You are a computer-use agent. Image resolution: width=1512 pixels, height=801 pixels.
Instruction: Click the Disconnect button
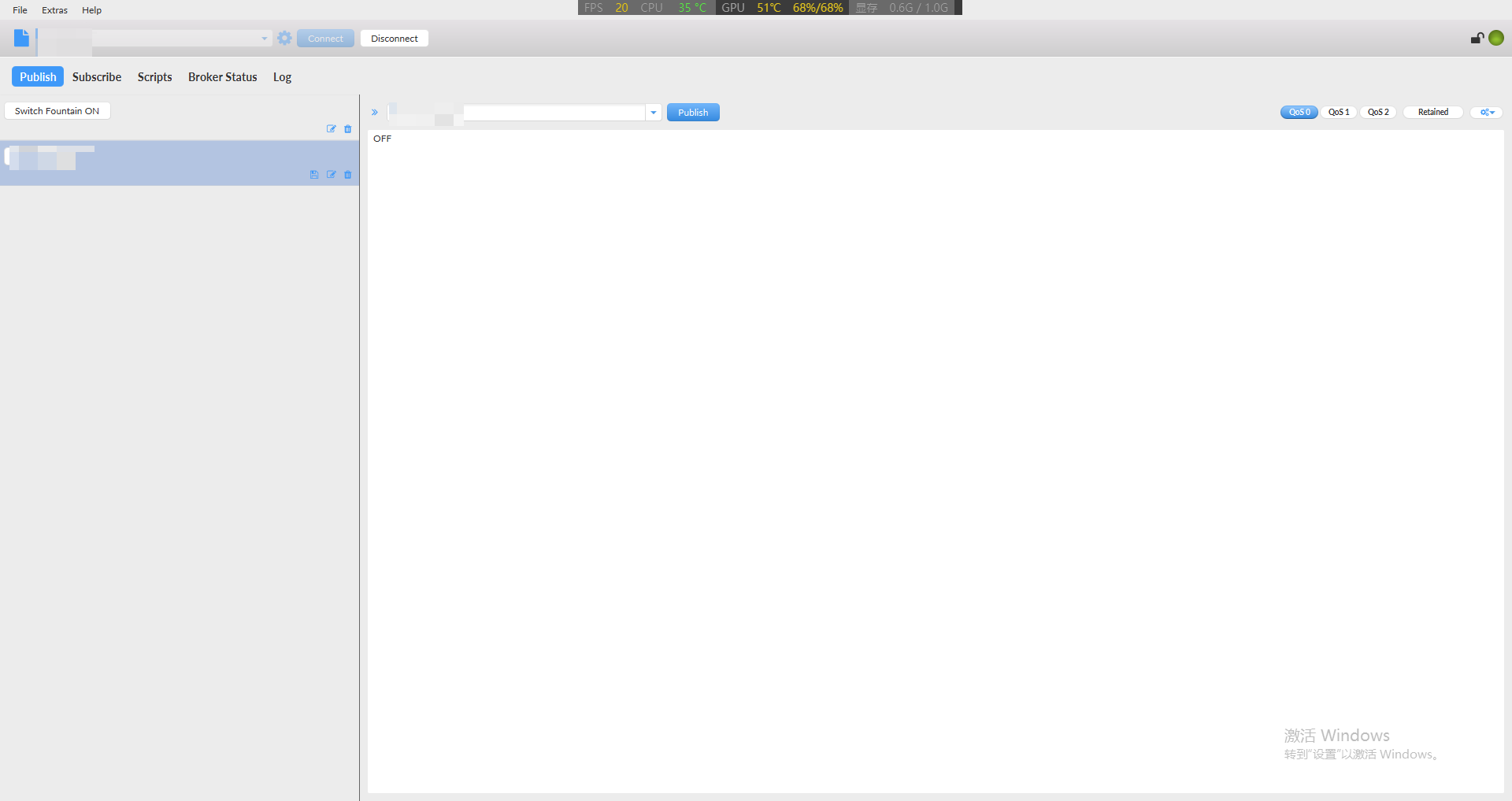[x=395, y=39]
